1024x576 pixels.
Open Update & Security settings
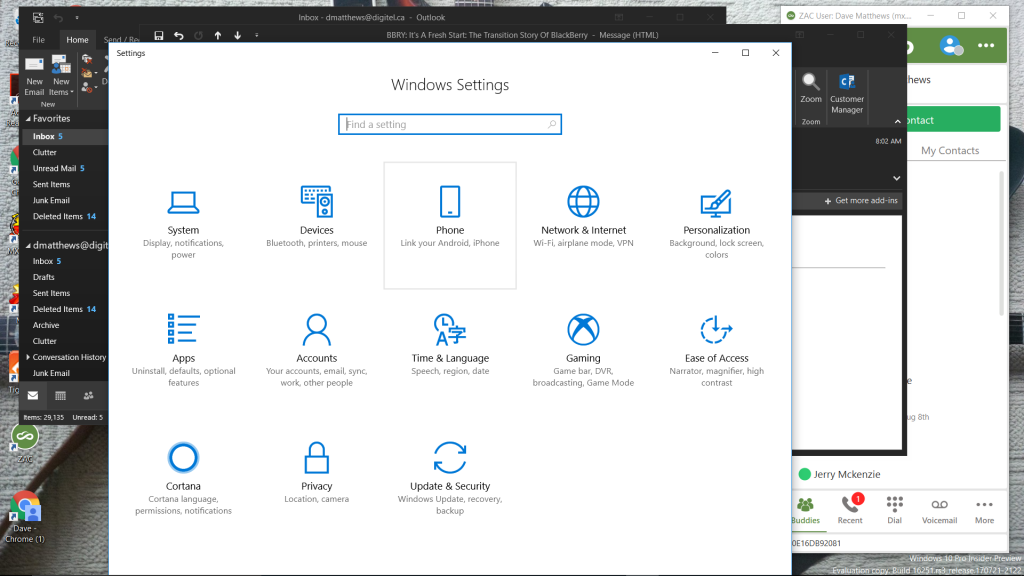click(450, 480)
